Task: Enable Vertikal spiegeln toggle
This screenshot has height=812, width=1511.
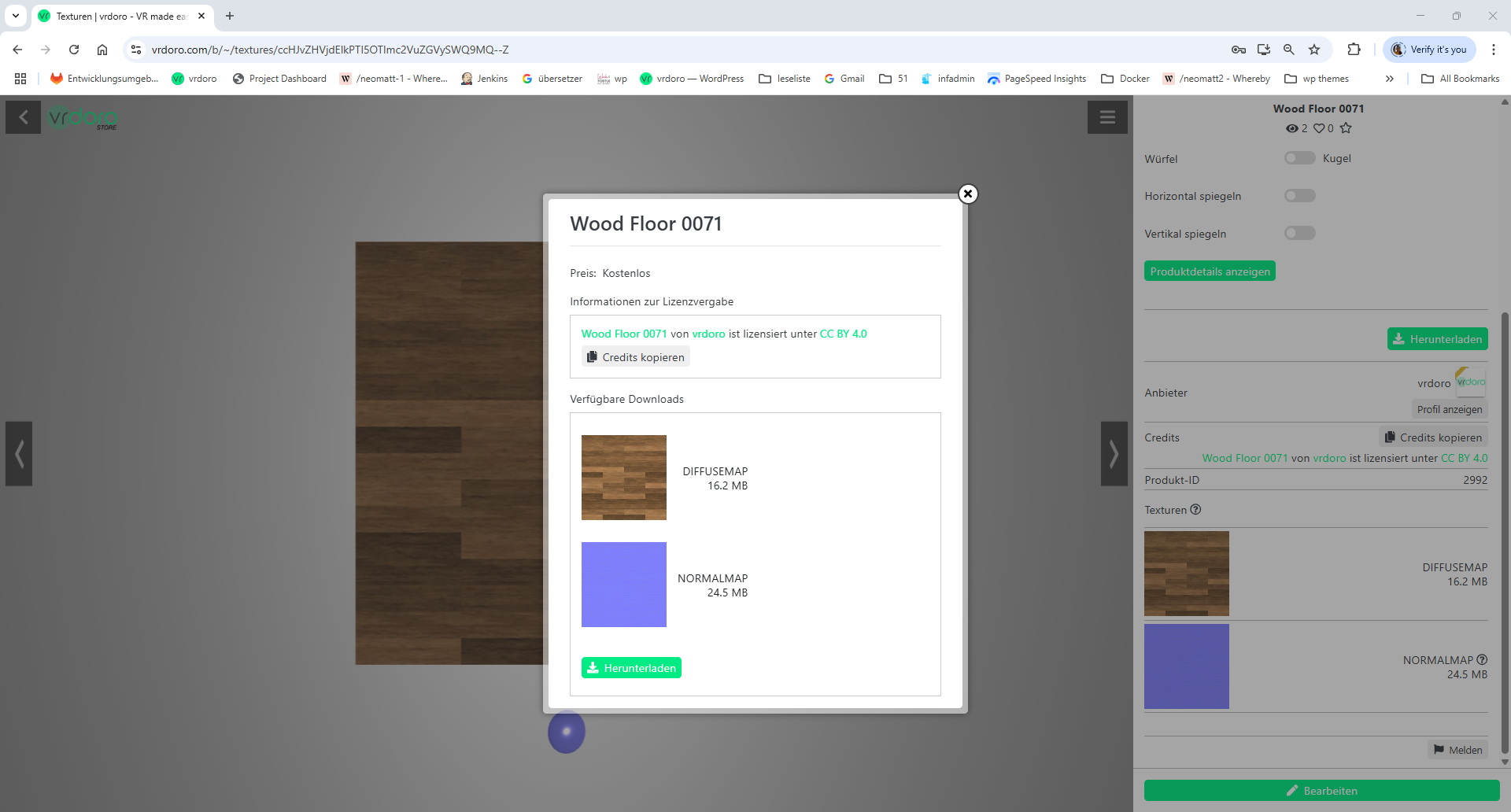Action: [x=1299, y=233]
